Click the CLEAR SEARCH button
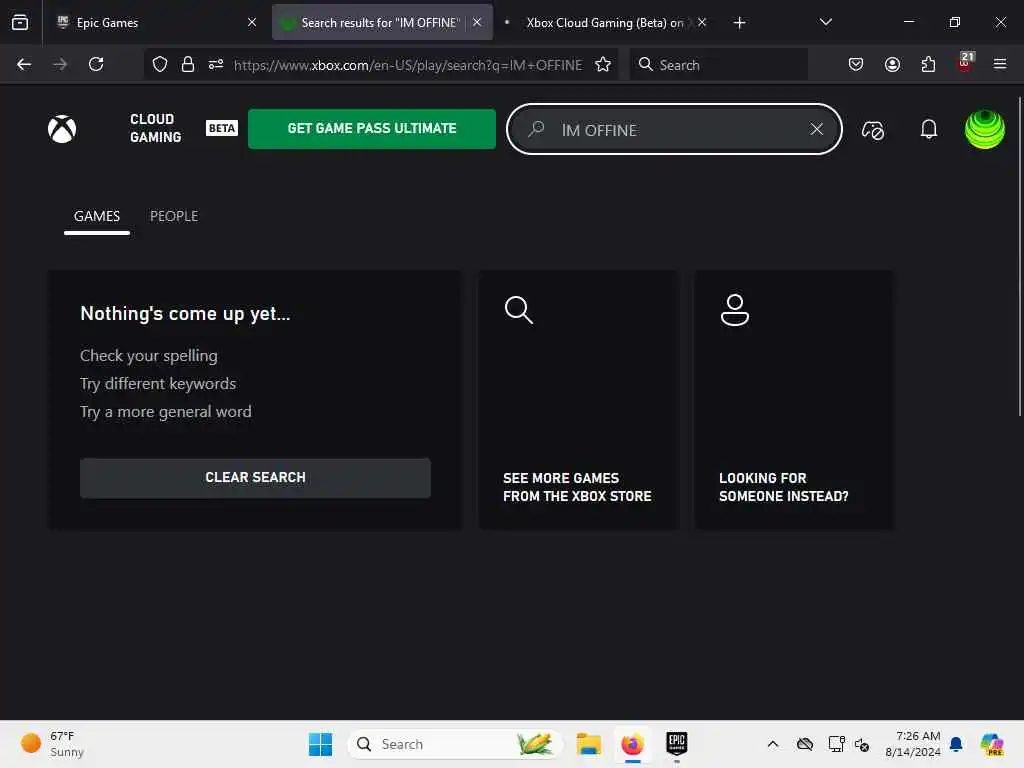1024x768 pixels. point(255,477)
